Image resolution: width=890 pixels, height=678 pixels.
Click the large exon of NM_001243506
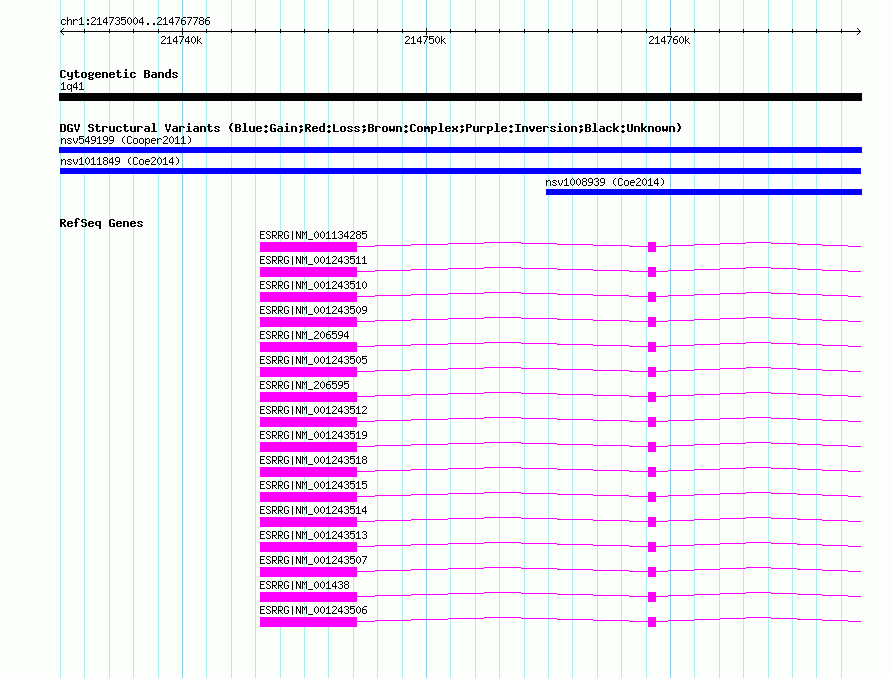[x=308, y=622]
